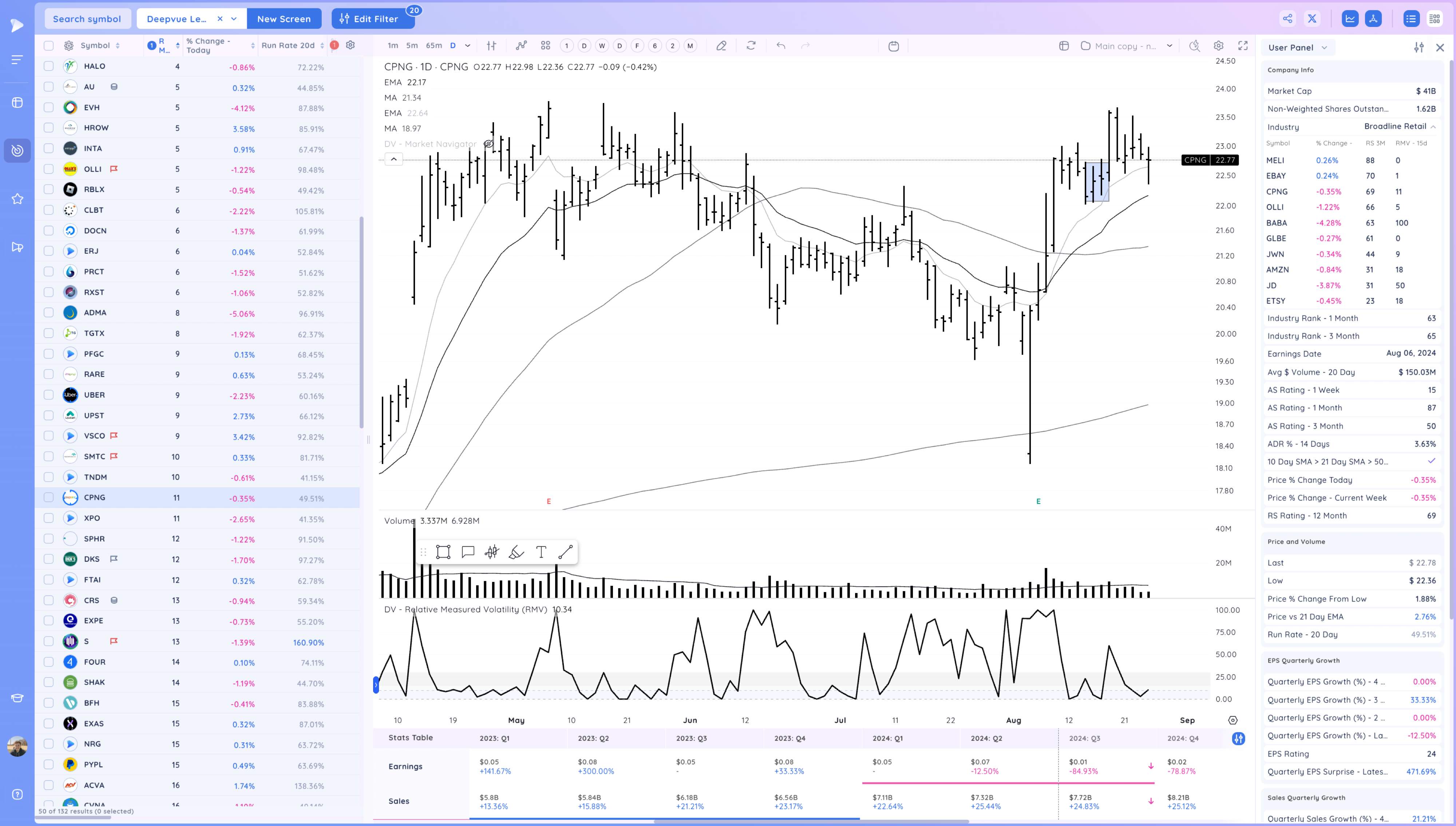Click the Search symbol field

coord(87,19)
